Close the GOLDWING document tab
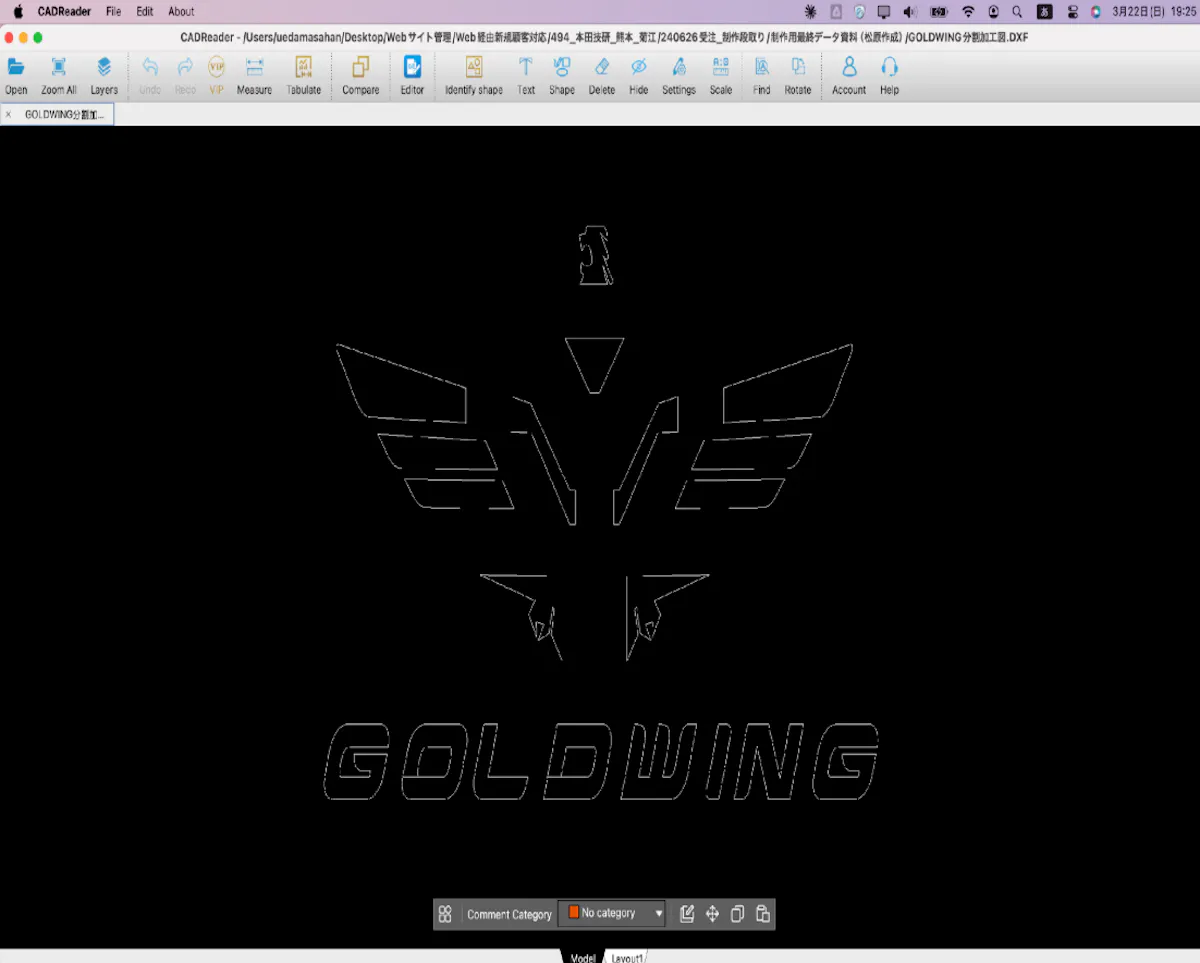Viewport: 1200px width, 963px height. (x=8, y=115)
